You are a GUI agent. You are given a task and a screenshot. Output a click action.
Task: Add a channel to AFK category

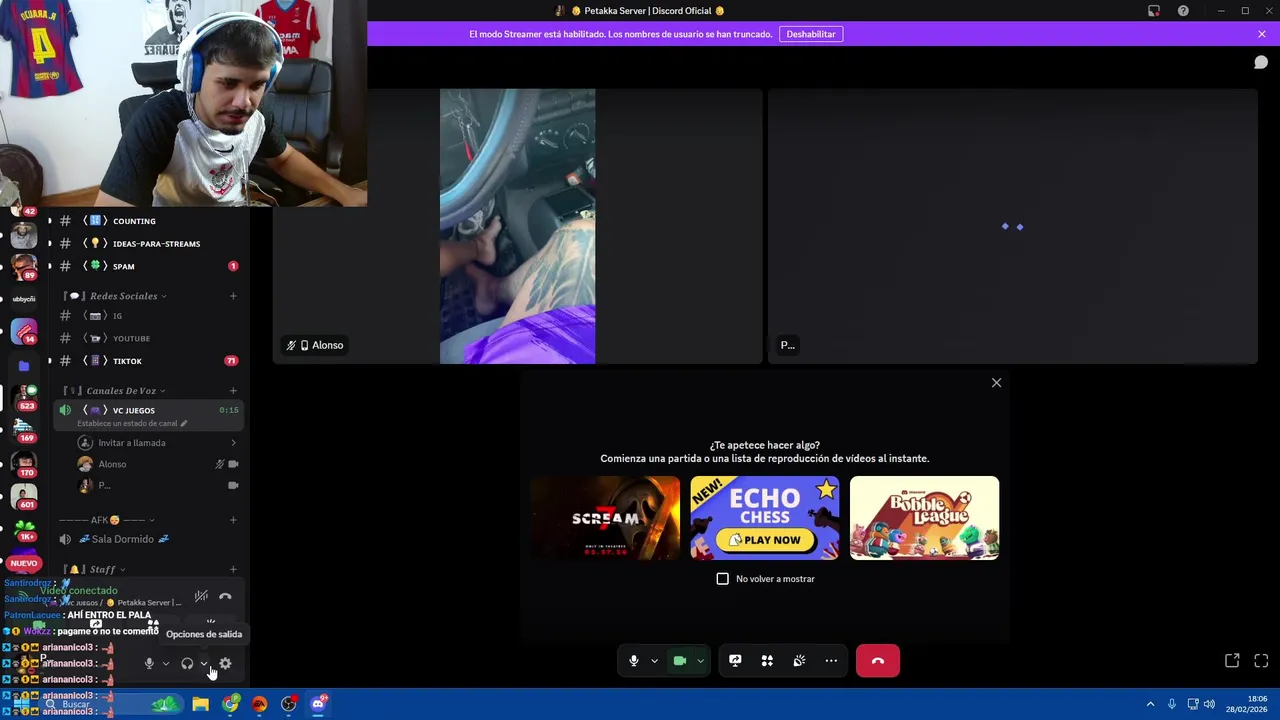tap(233, 520)
